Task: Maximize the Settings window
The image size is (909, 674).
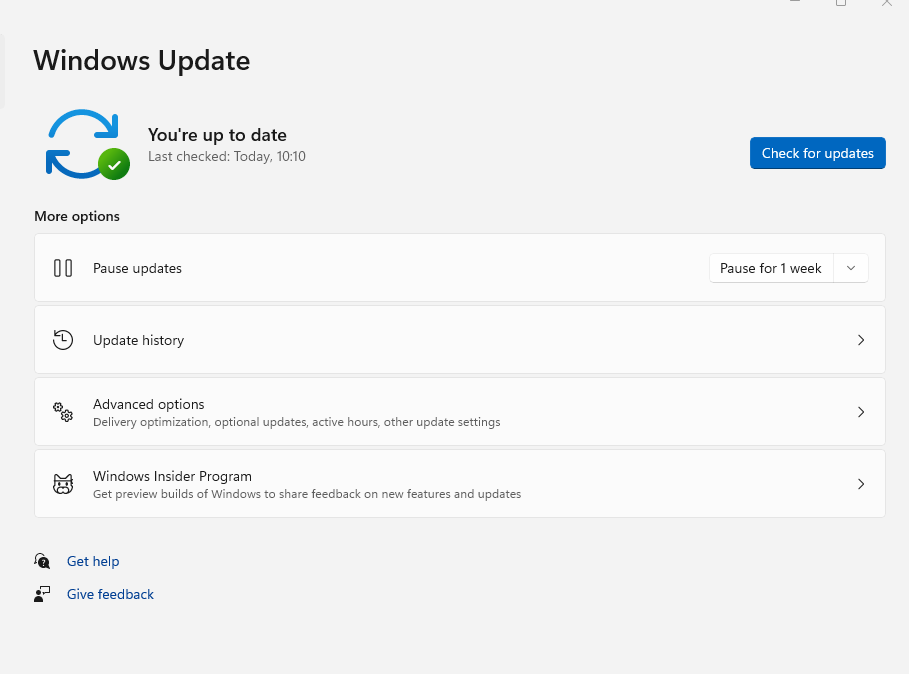Action: tap(841, 3)
